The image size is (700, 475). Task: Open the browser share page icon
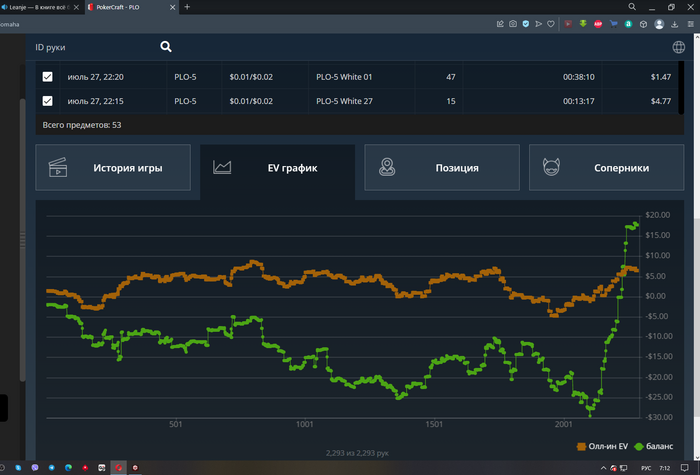click(500, 24)
